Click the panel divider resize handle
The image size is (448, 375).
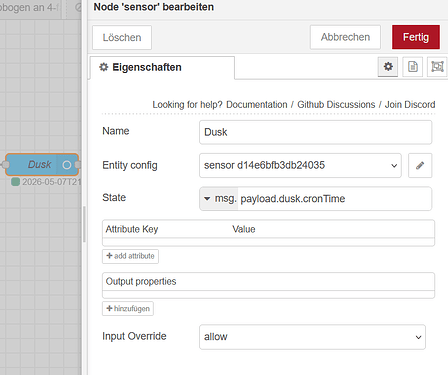tap(84, 224)
